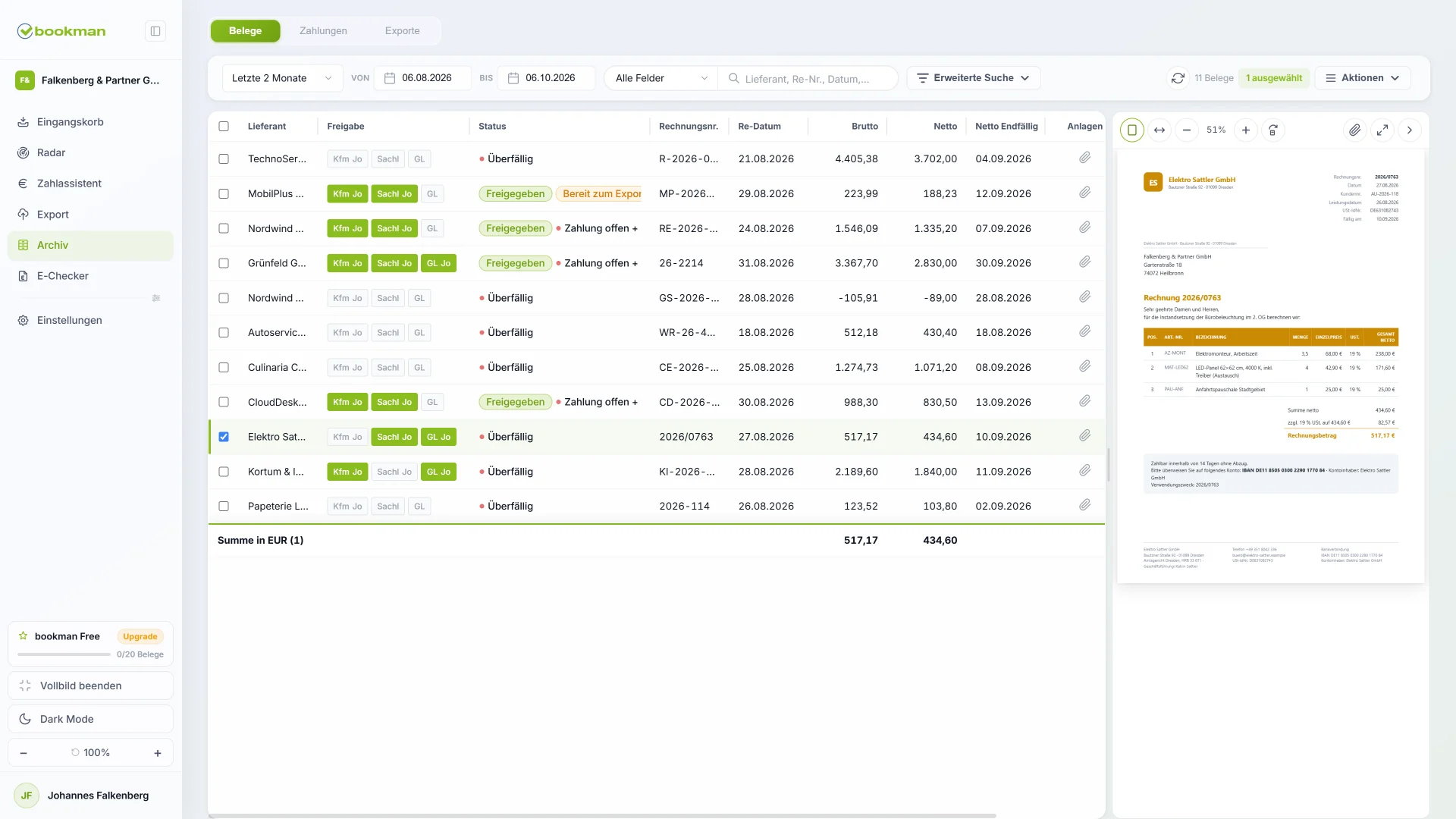Viewport: 1456px width, 819px height.
Task: Check the CloudDesk row checkbox
Action: coord(224,402)
